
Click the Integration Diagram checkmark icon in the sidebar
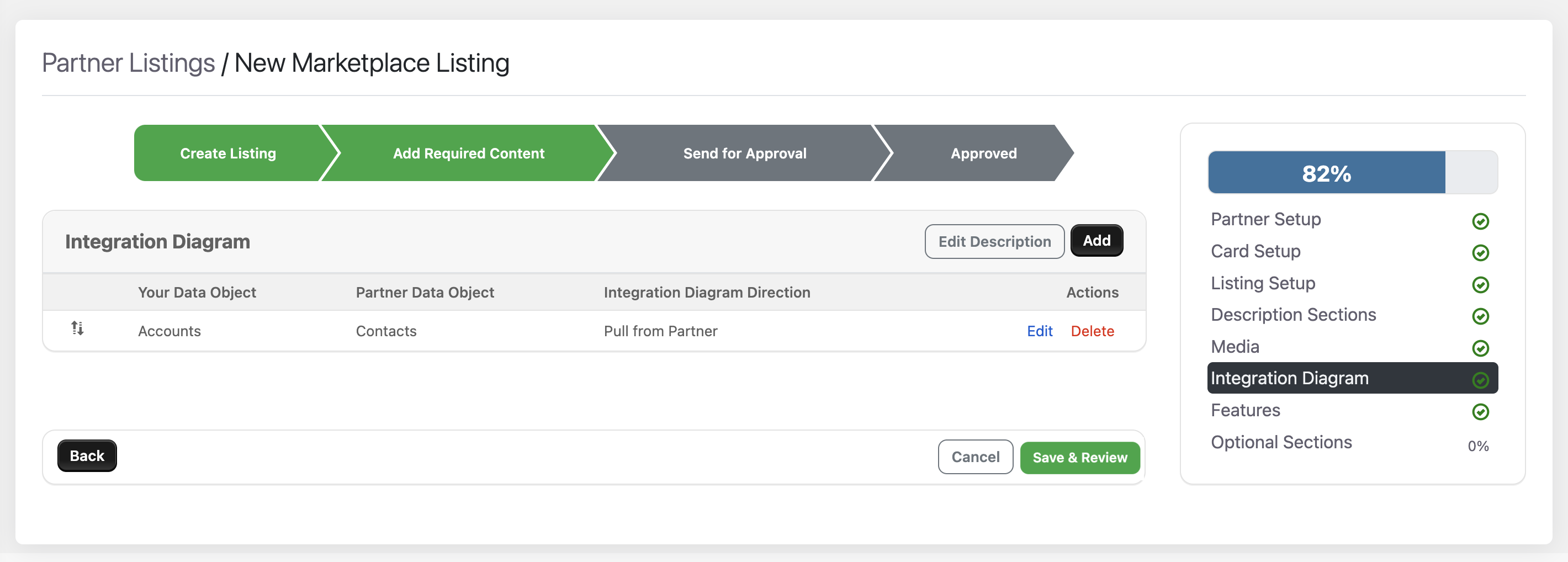[1480, 380]
